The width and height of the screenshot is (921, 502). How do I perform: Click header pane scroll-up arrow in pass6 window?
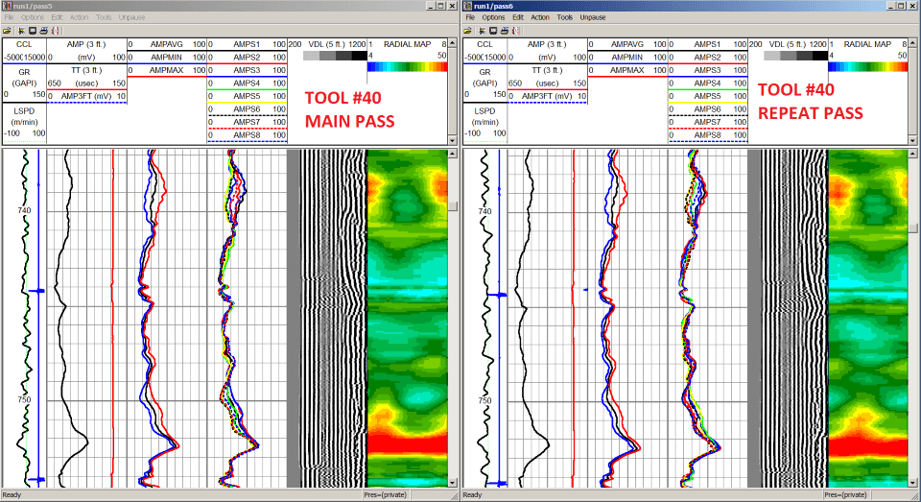(x=913, y=43)
